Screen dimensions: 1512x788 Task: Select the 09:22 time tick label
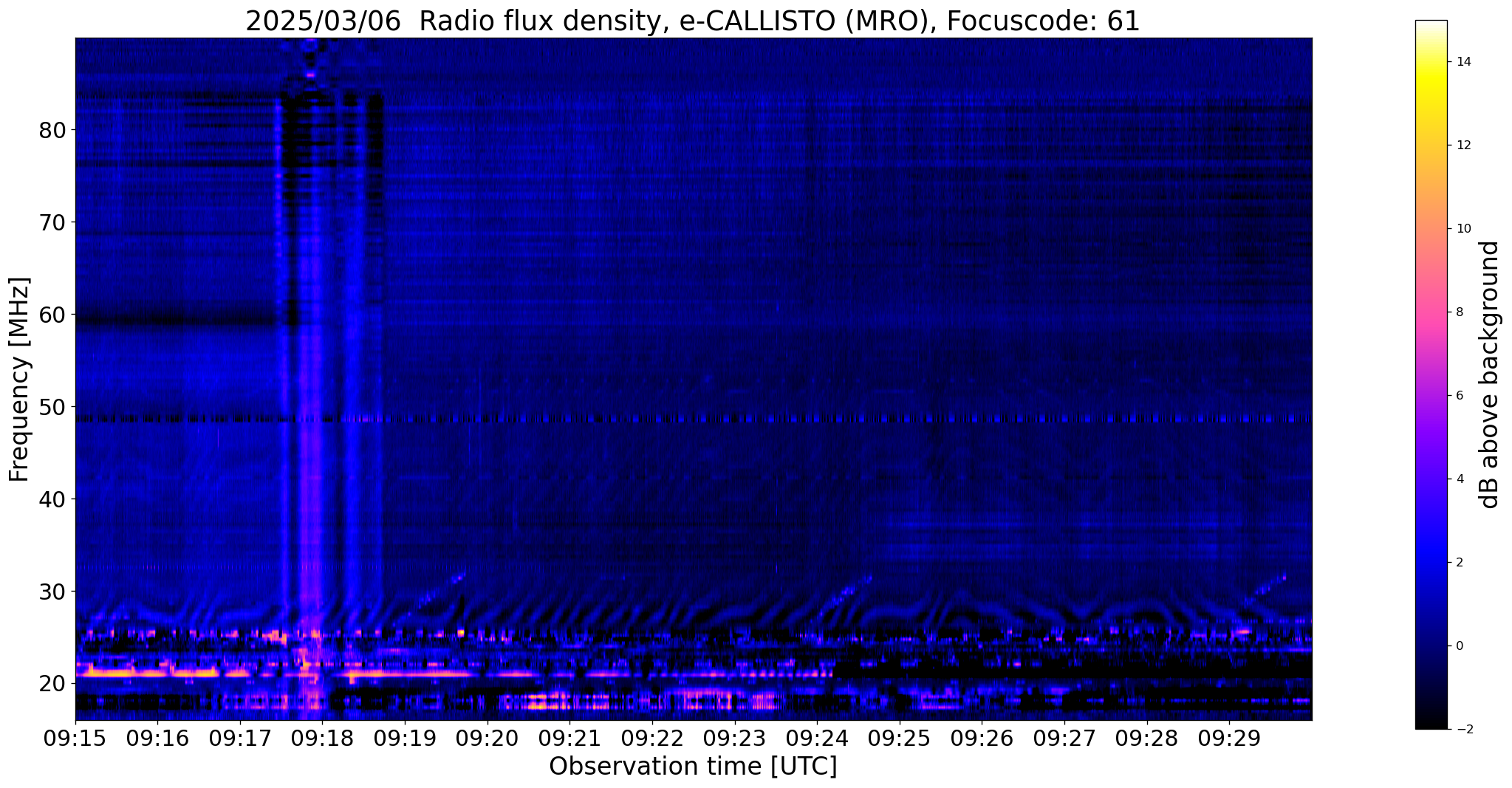pyautogui.click(x=652, y=738)
